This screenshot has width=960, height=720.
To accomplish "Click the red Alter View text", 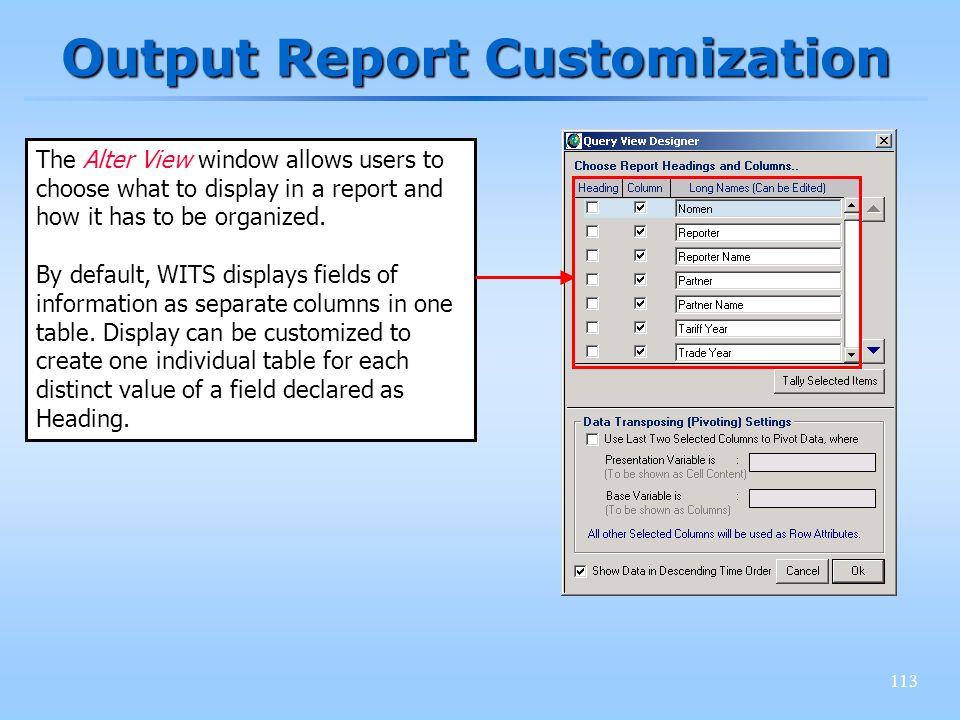I will click(x=138, y=160).
